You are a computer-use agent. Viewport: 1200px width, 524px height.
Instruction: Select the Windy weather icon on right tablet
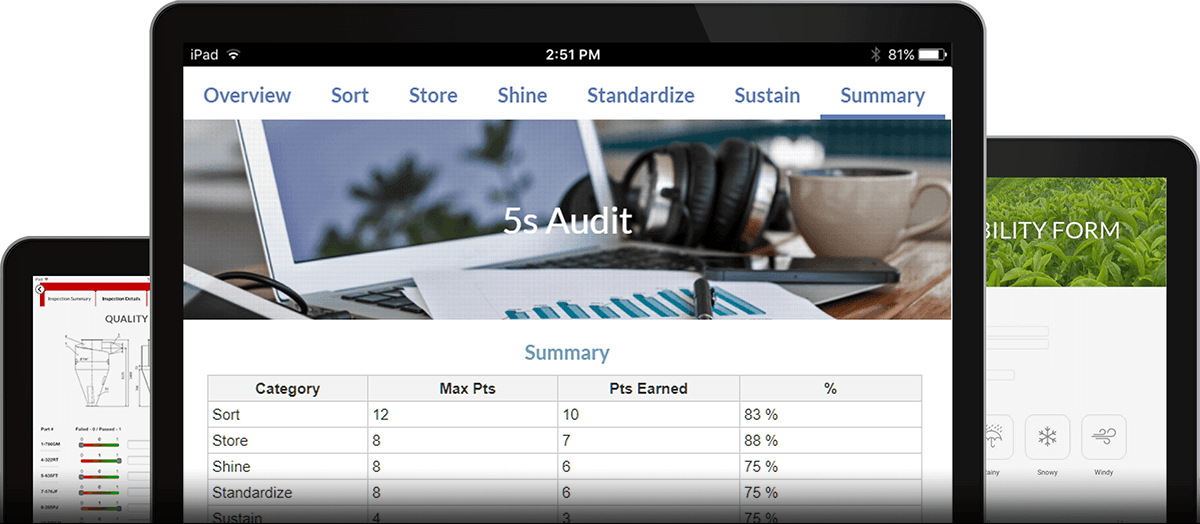coord(1103,437)
